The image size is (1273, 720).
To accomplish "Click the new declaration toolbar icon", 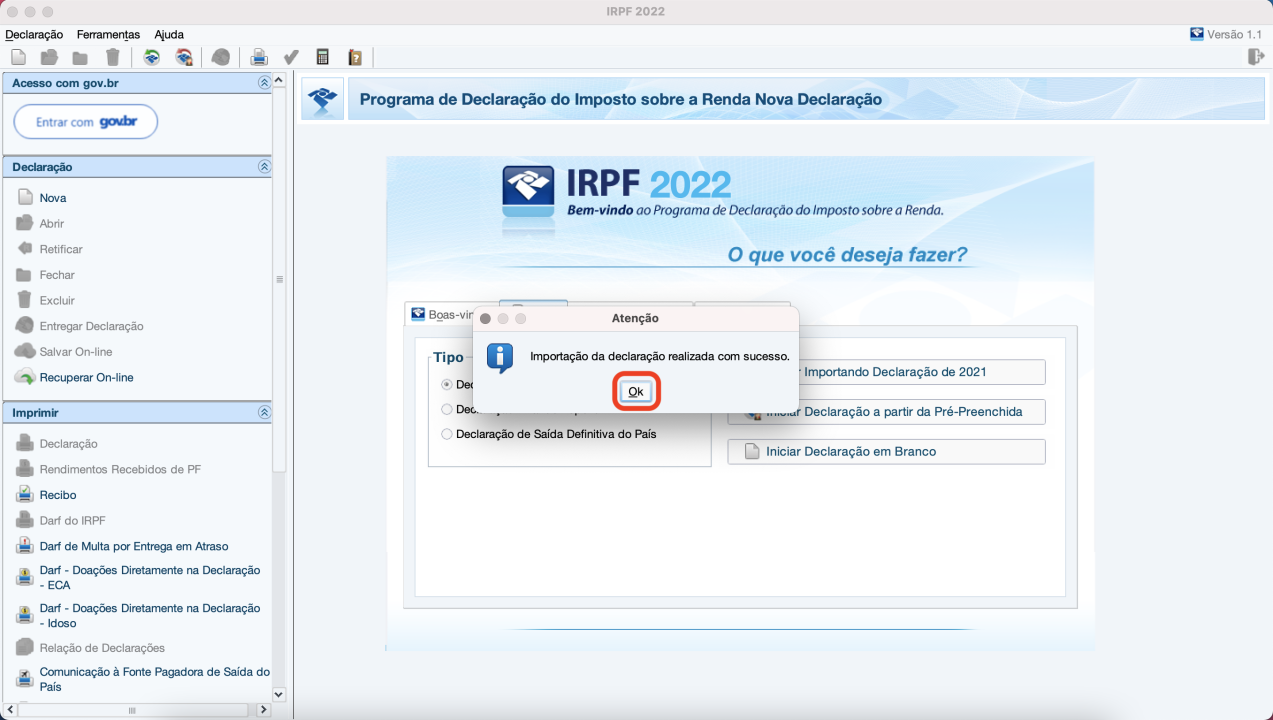I will tap(18, 57).
